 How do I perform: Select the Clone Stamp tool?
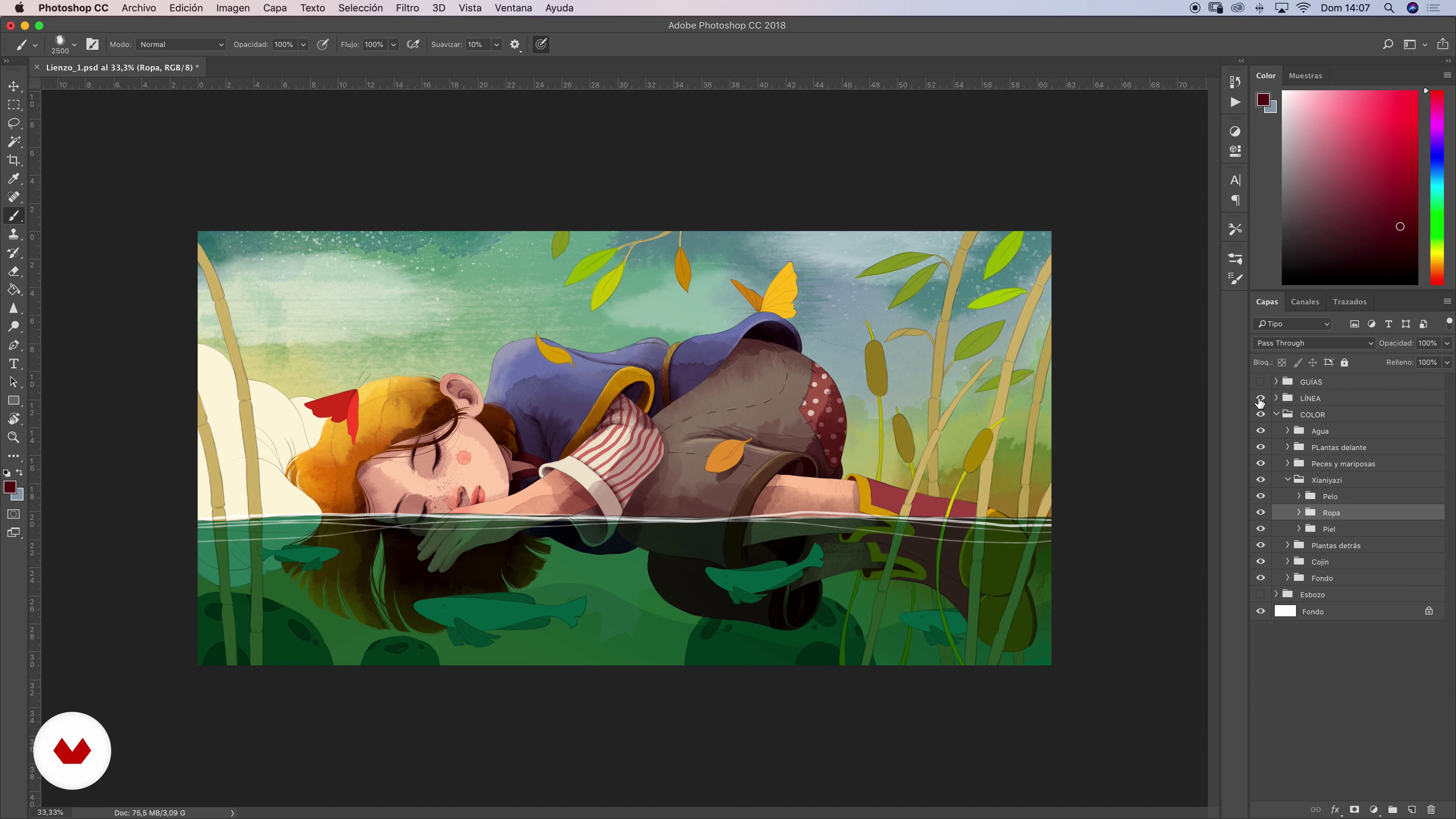click(x=14, y=234)
